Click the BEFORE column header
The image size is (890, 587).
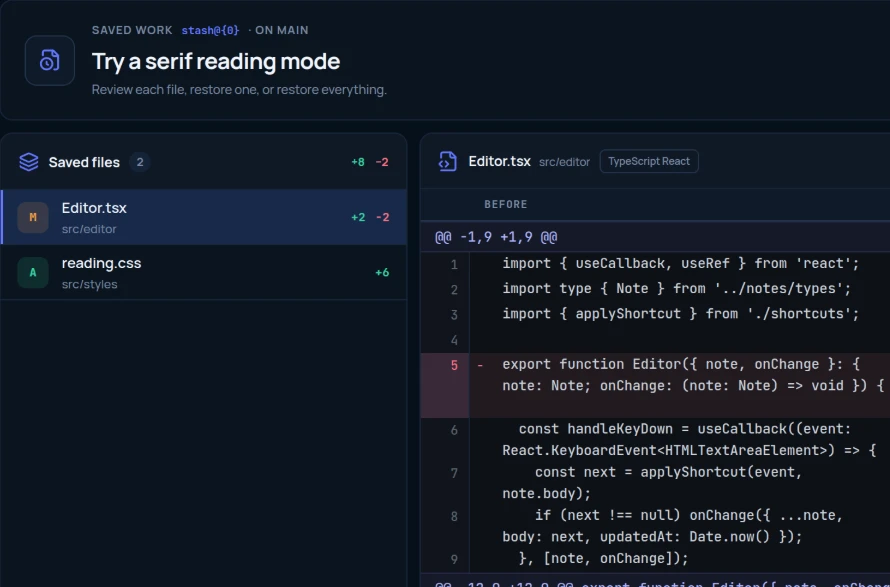coord(506,204)
